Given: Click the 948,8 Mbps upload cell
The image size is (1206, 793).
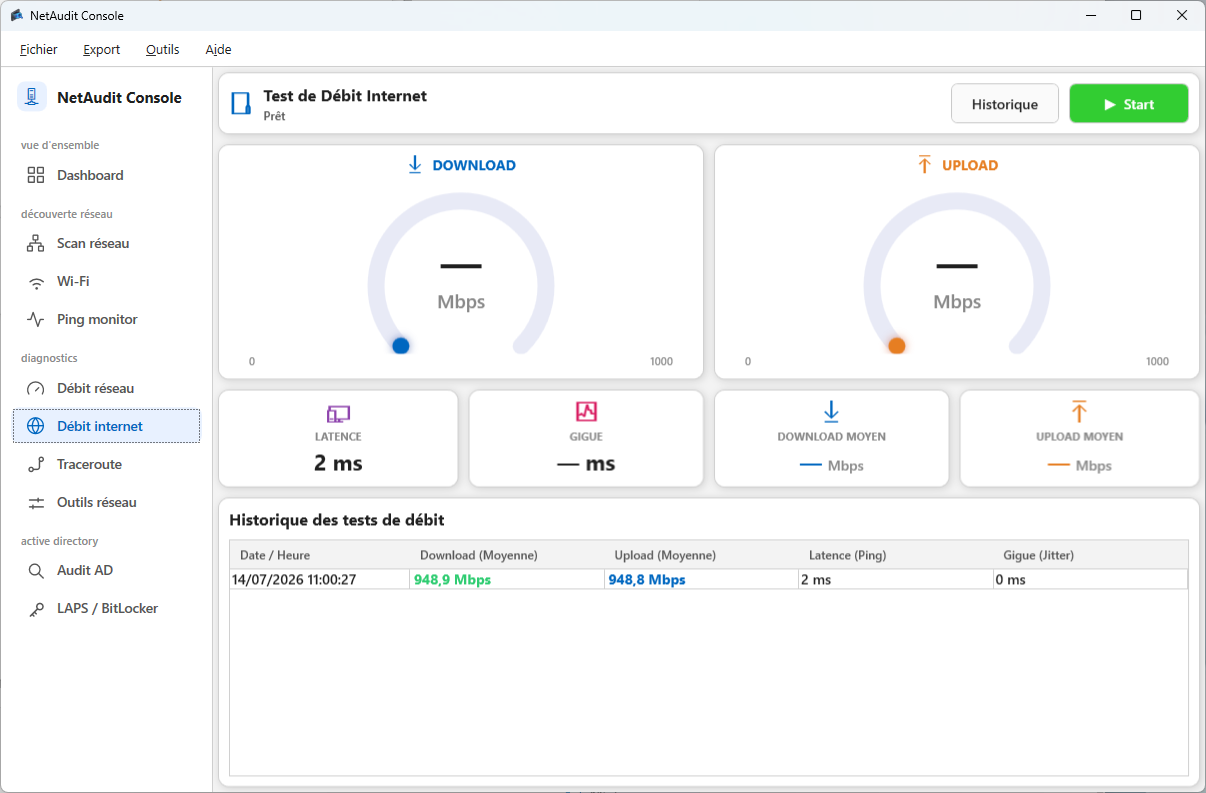Looking at the screenshot, I should (701, 579).
